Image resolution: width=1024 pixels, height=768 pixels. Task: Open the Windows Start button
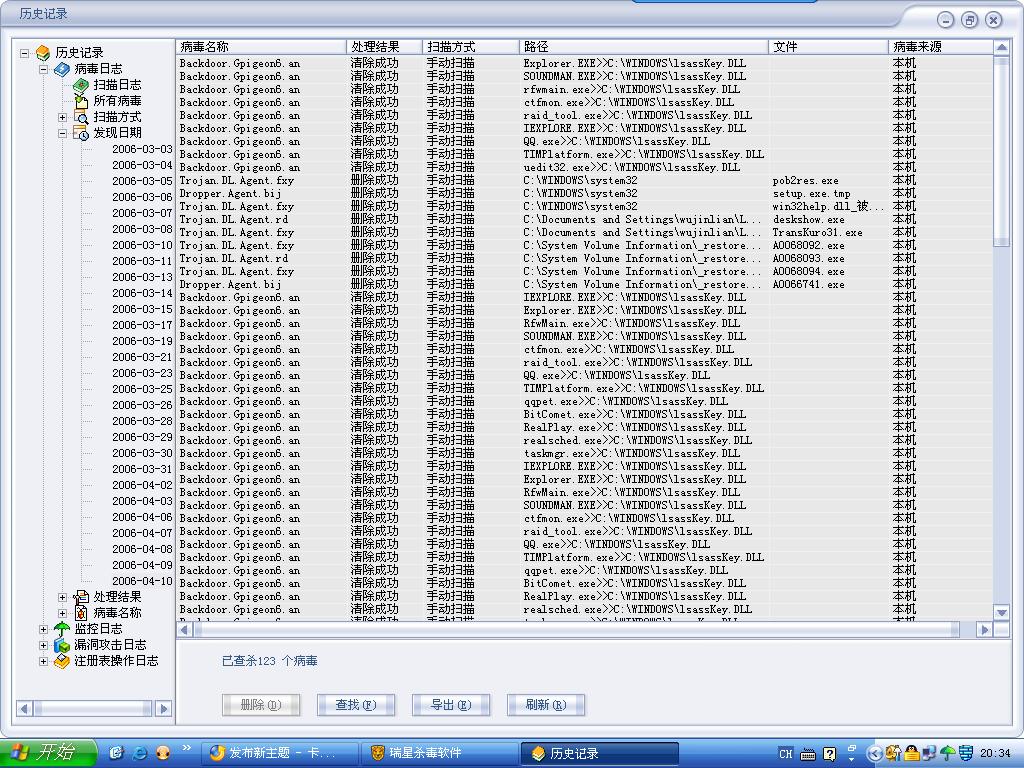point(48,753)
